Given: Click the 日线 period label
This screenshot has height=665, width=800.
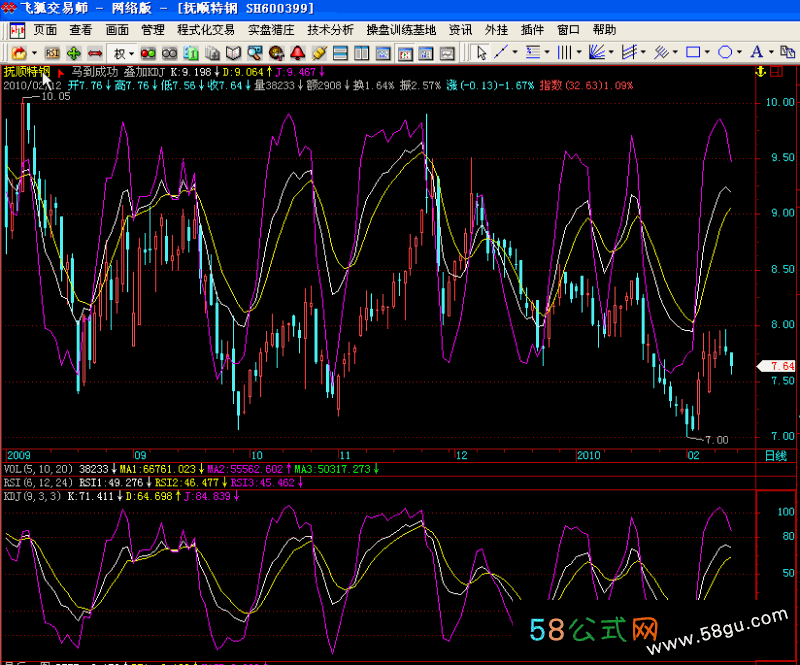Looking at the screenshot, I should (776, 456).
